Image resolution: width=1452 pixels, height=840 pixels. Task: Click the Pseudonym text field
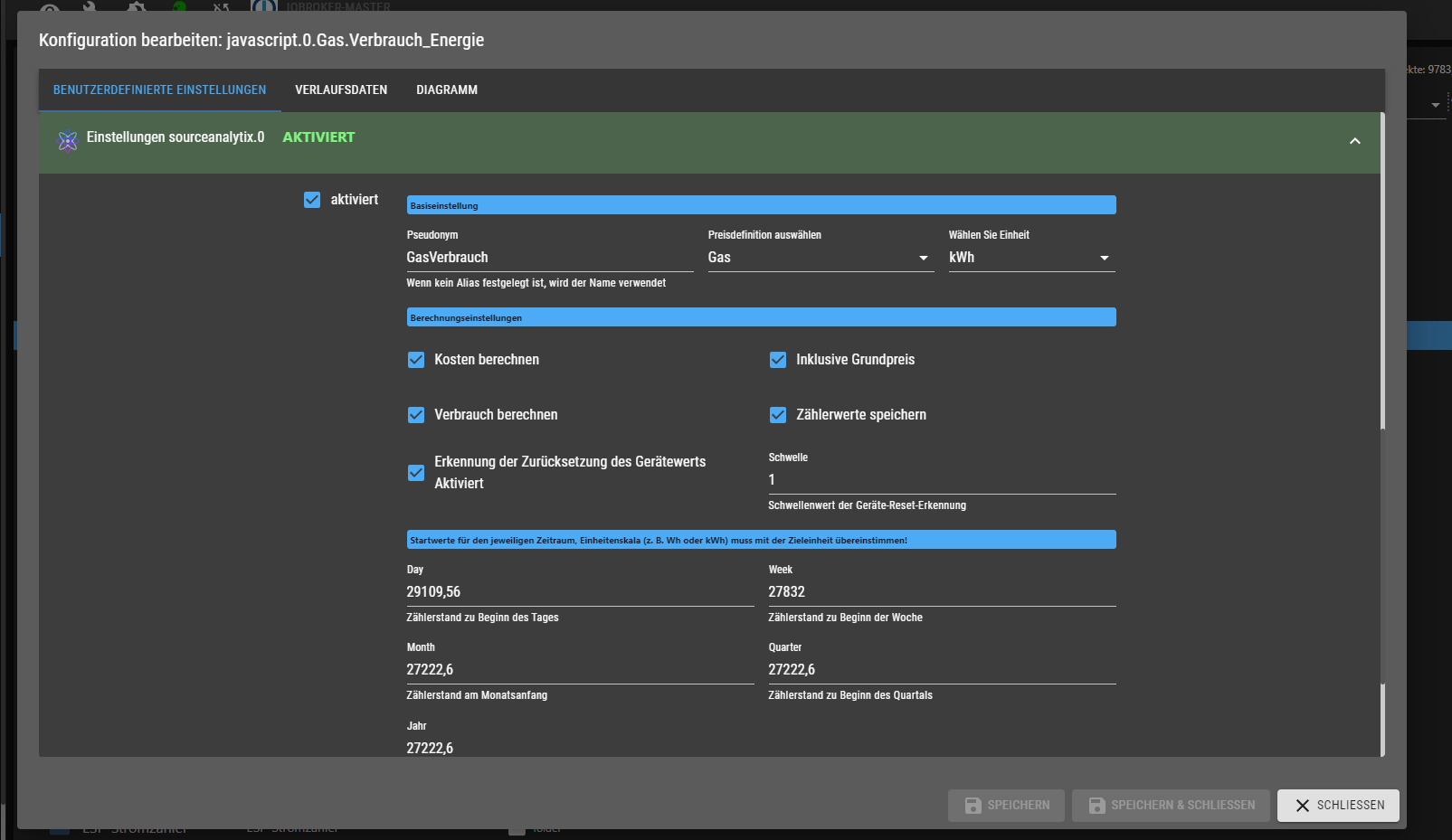tap(549, 258)
